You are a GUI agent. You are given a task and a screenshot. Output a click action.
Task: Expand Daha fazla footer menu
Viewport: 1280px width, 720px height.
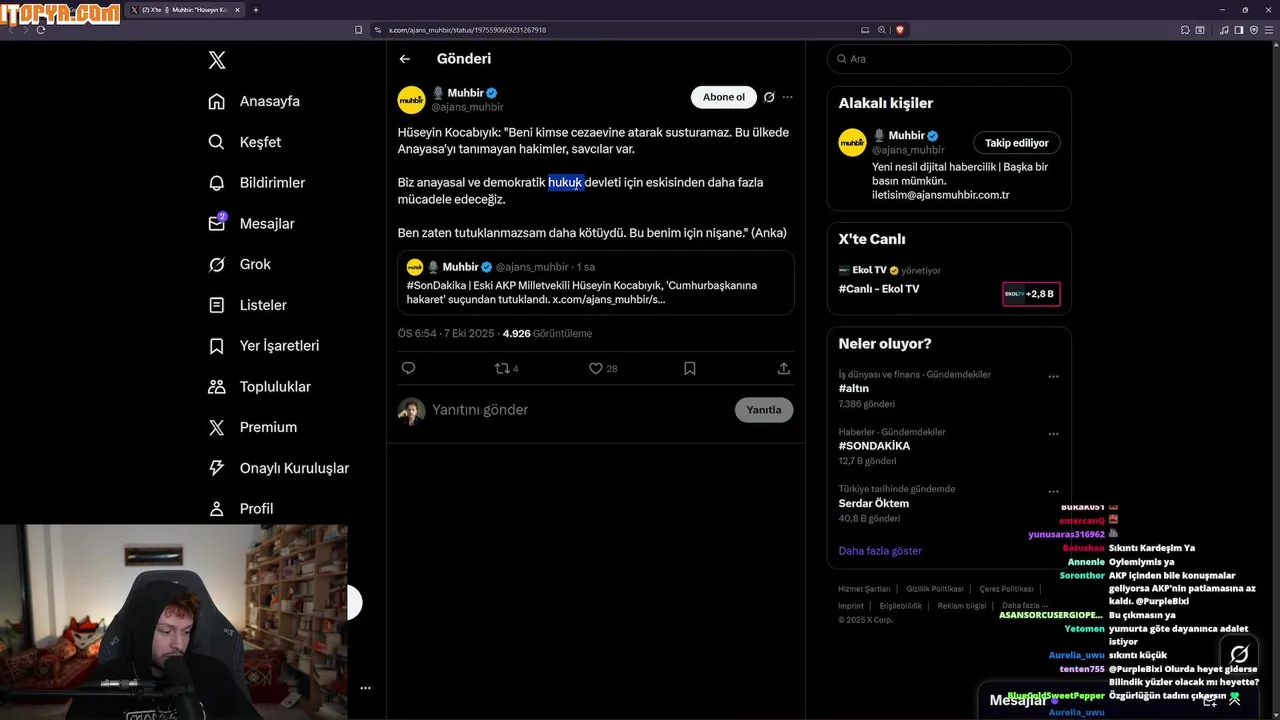pyautogui.click(x=1025, y=605)
